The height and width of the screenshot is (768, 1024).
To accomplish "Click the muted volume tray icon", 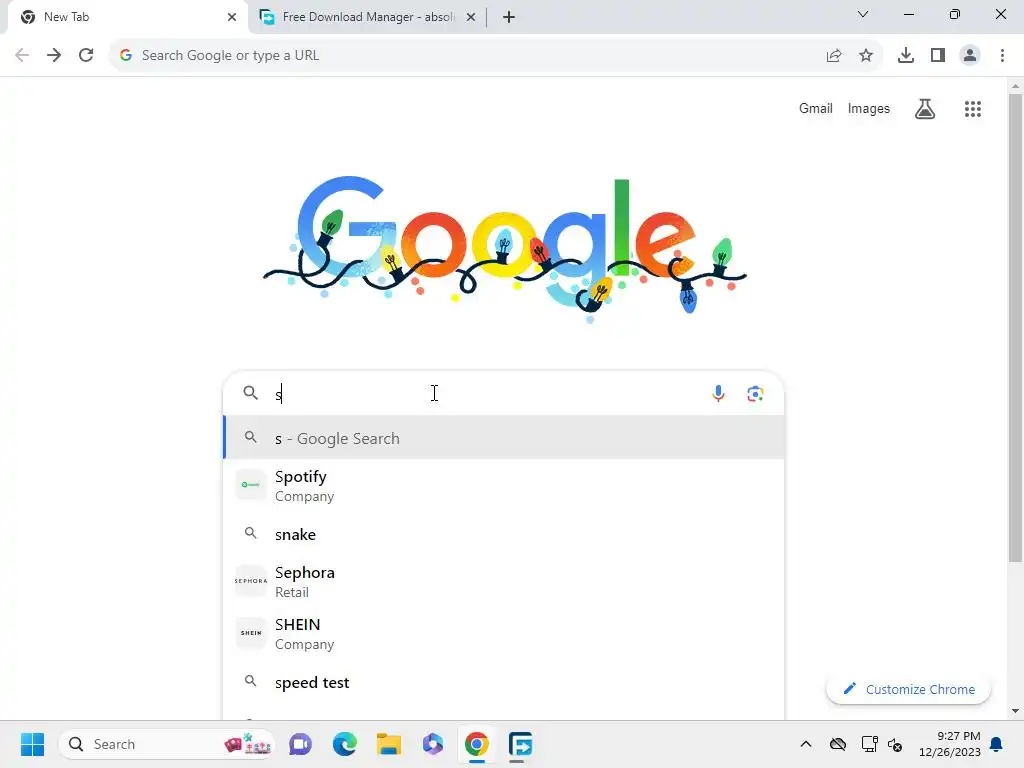I will tap(895, 744).
